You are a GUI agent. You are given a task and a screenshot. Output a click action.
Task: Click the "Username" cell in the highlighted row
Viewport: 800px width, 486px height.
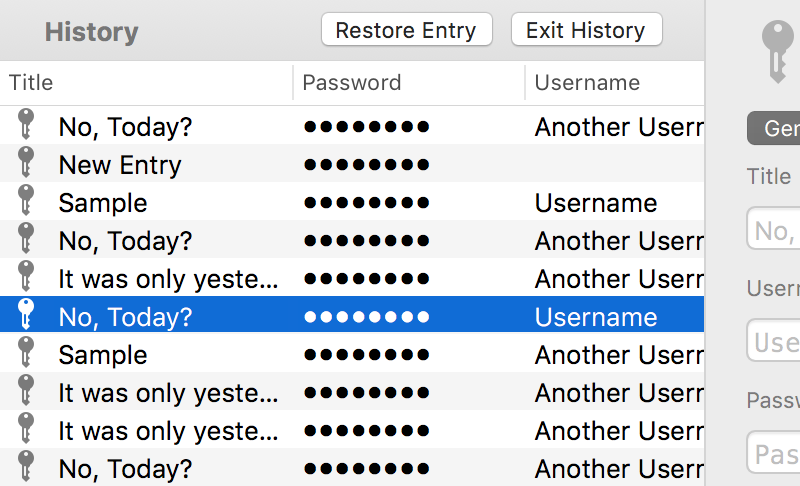(596, 317)
